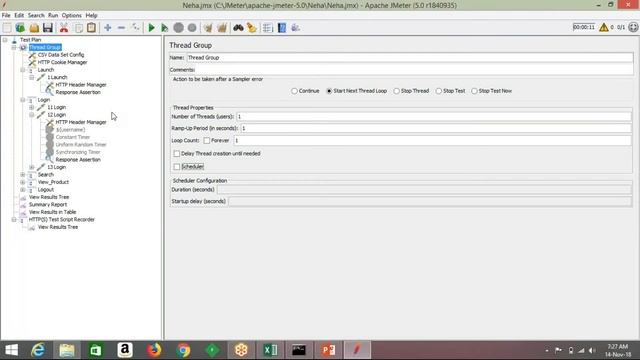The width and height of the screenshot is (640, 360).
Task: Save the test plan with floppy icon
Action: click(x=48, y=28)
